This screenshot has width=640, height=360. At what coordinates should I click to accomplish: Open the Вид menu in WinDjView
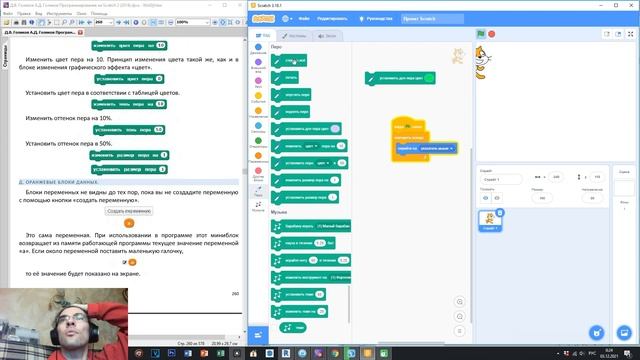click(38, 13)
